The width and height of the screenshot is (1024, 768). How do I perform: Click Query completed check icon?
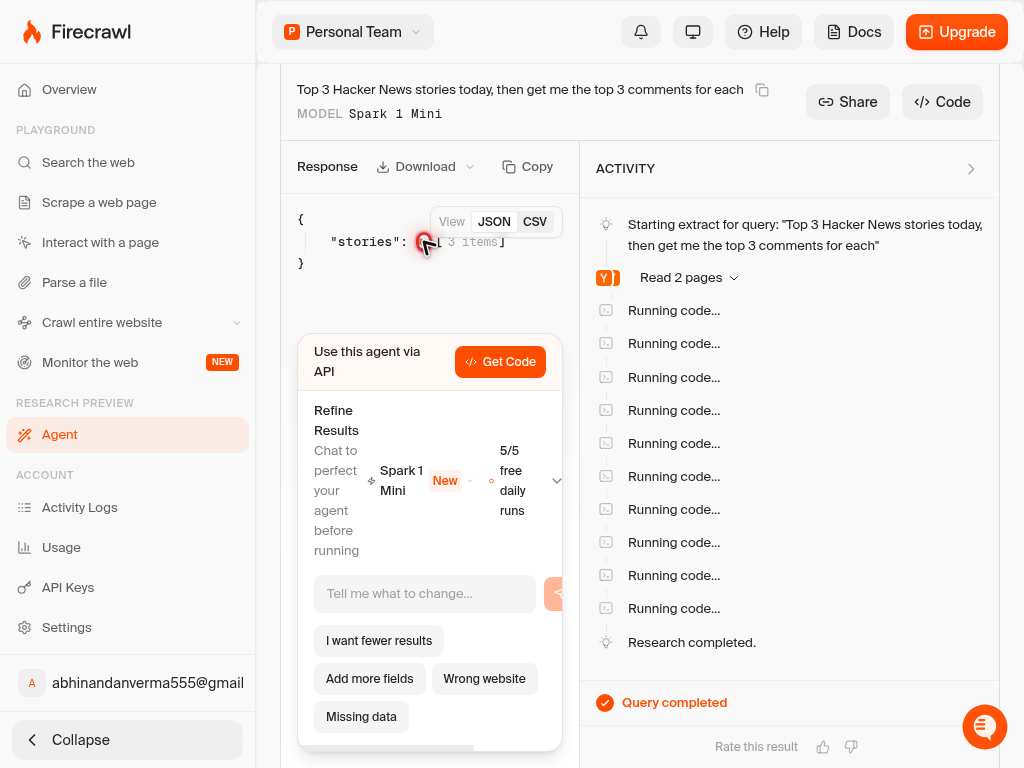(x=605, y=703)
